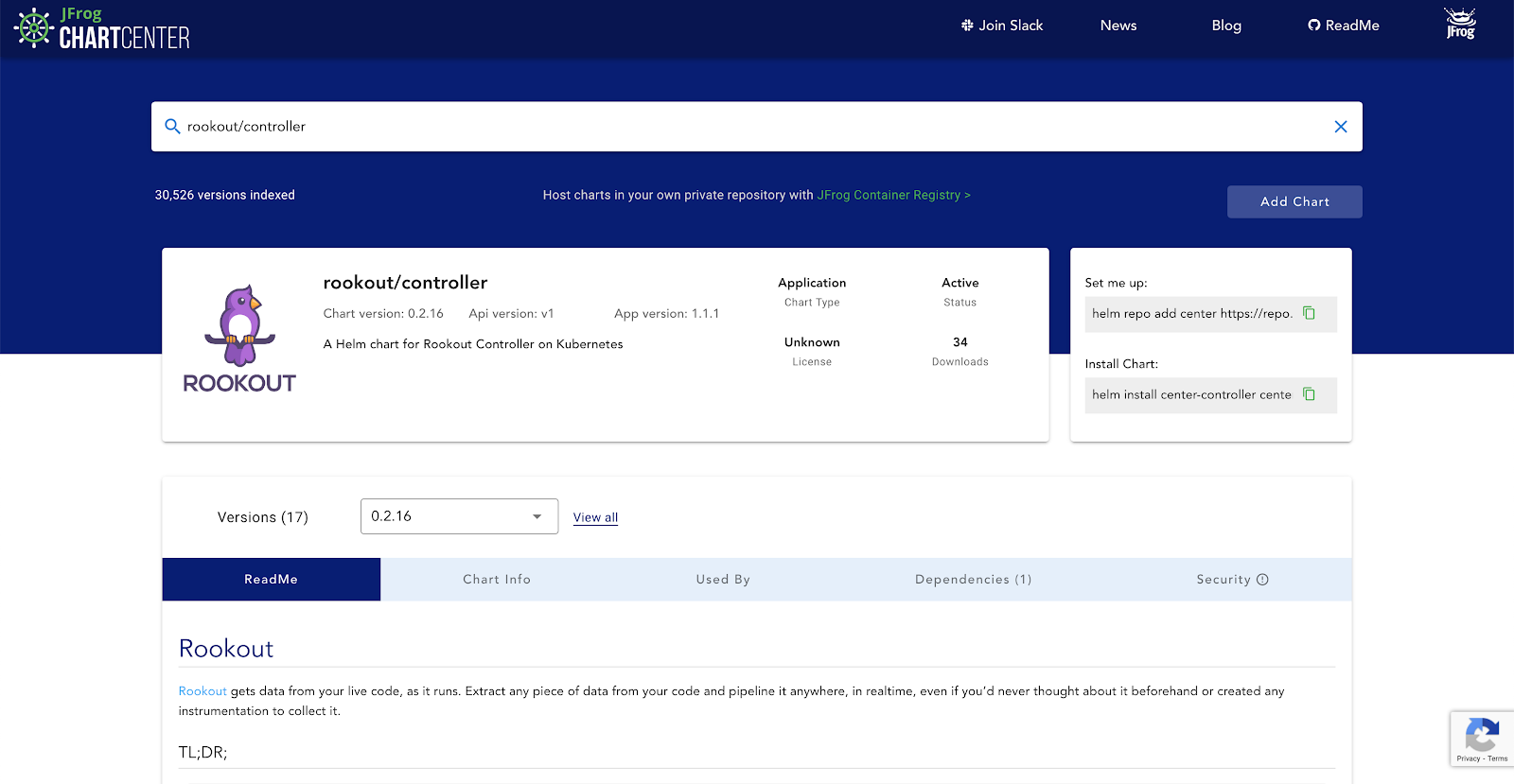This screenshot has width=1514, height=784.
Task: Click the helm install command box
Action: point(1210,395)
